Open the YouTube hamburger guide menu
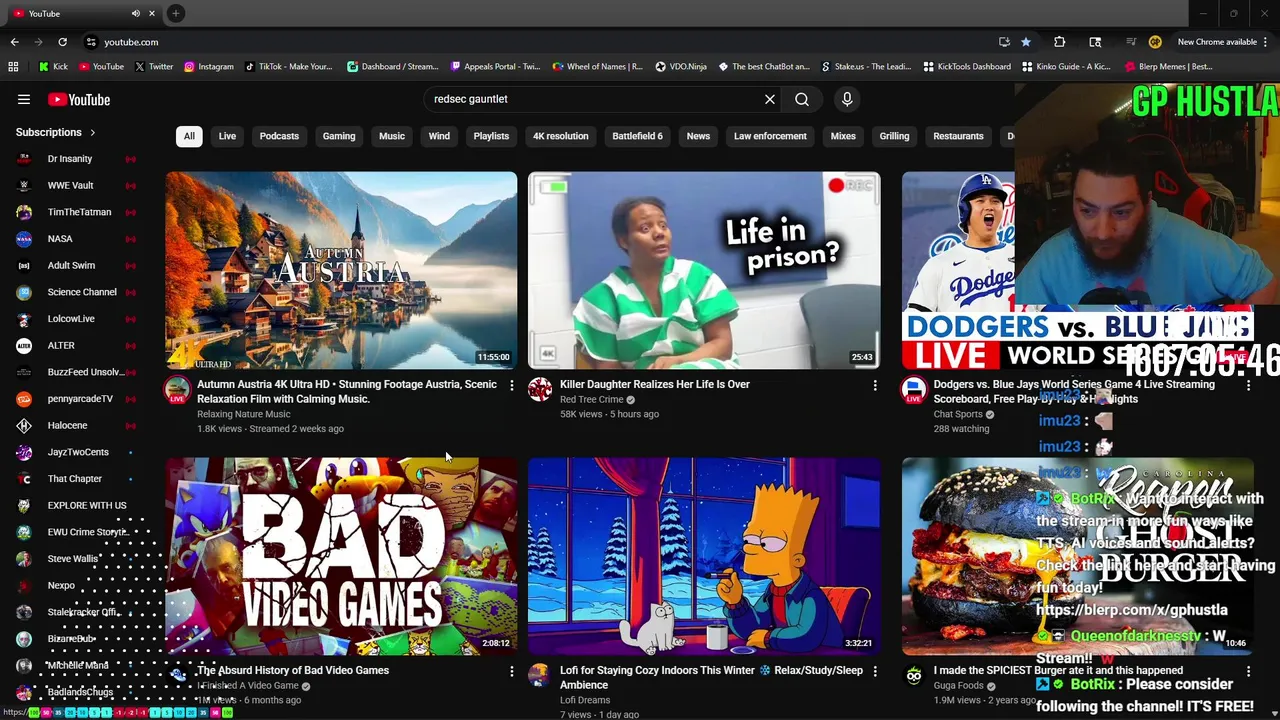 pyautogui.click(x=24, y=99)
